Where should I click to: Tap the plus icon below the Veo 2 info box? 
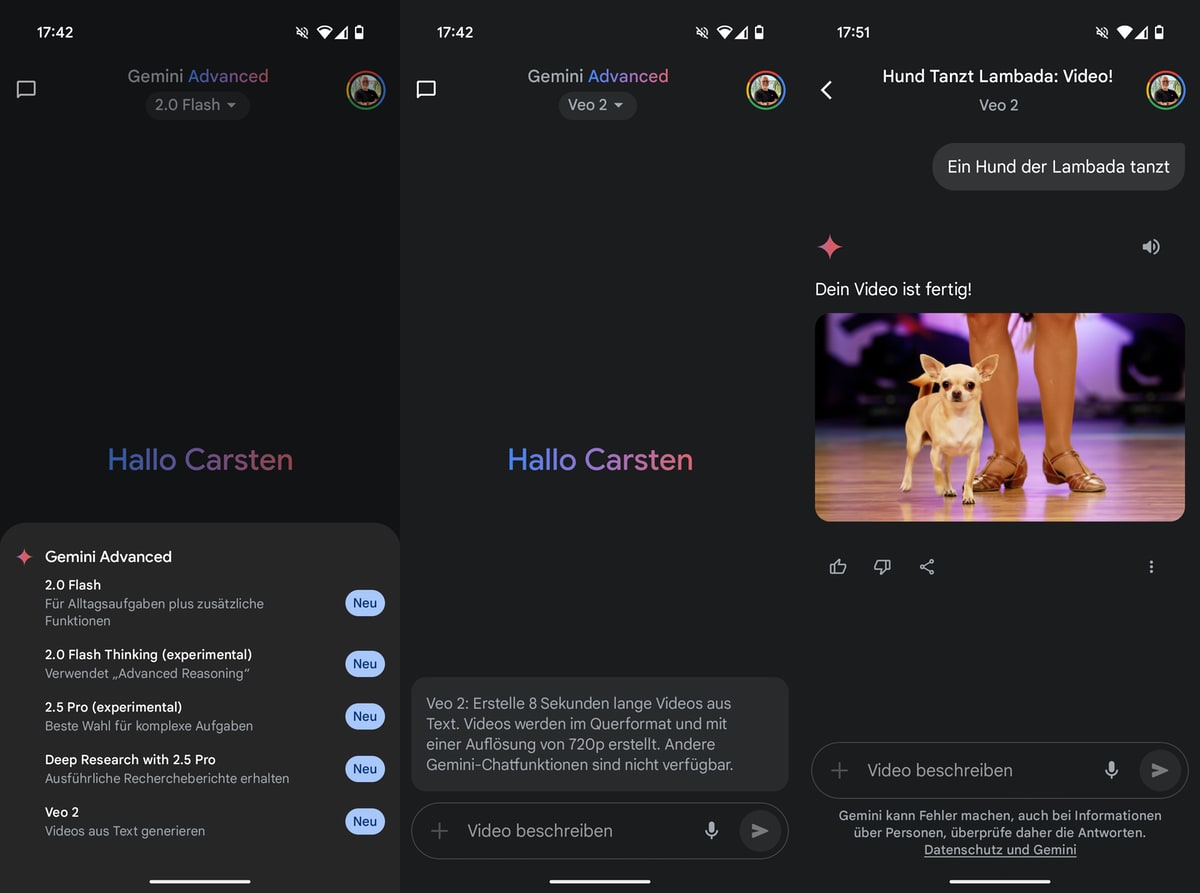[x=440, y=831]
